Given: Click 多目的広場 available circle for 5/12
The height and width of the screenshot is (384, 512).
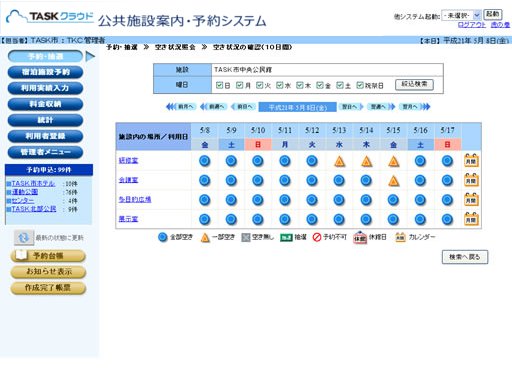Looking at the screenshot, I should point(312,200).
